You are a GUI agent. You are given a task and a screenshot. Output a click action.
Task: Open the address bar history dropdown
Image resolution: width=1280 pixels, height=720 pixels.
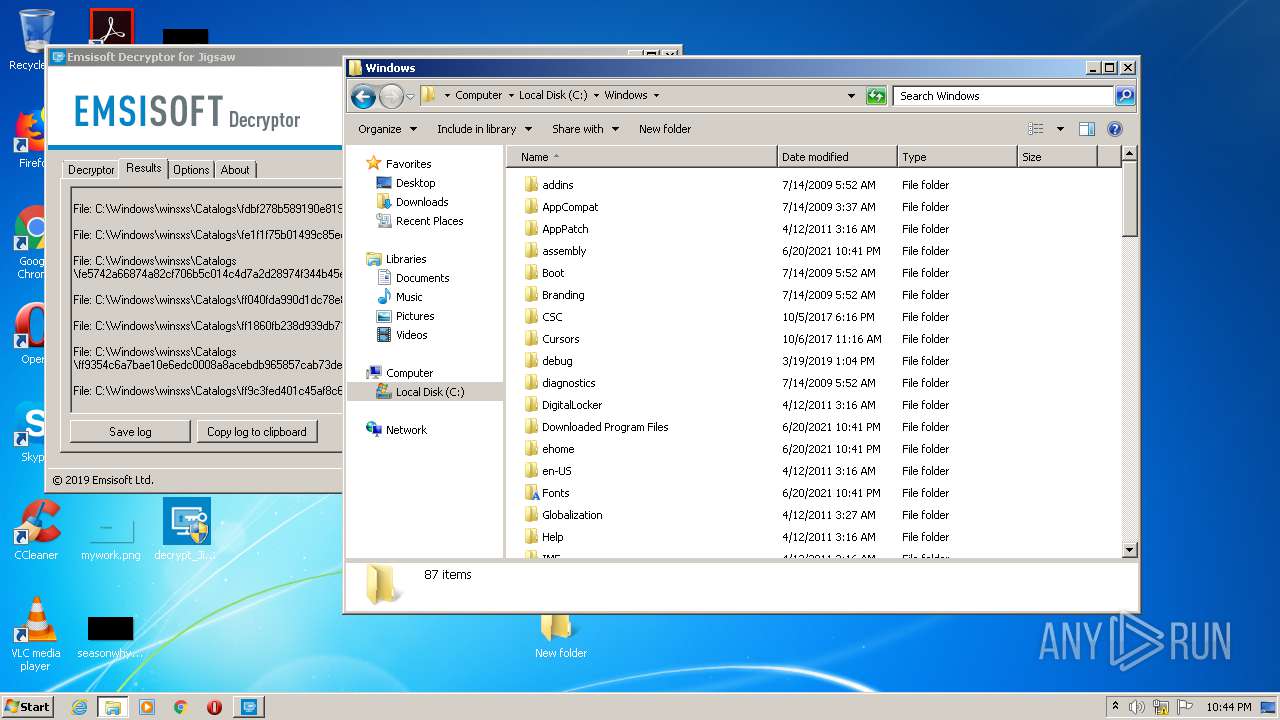851,96
